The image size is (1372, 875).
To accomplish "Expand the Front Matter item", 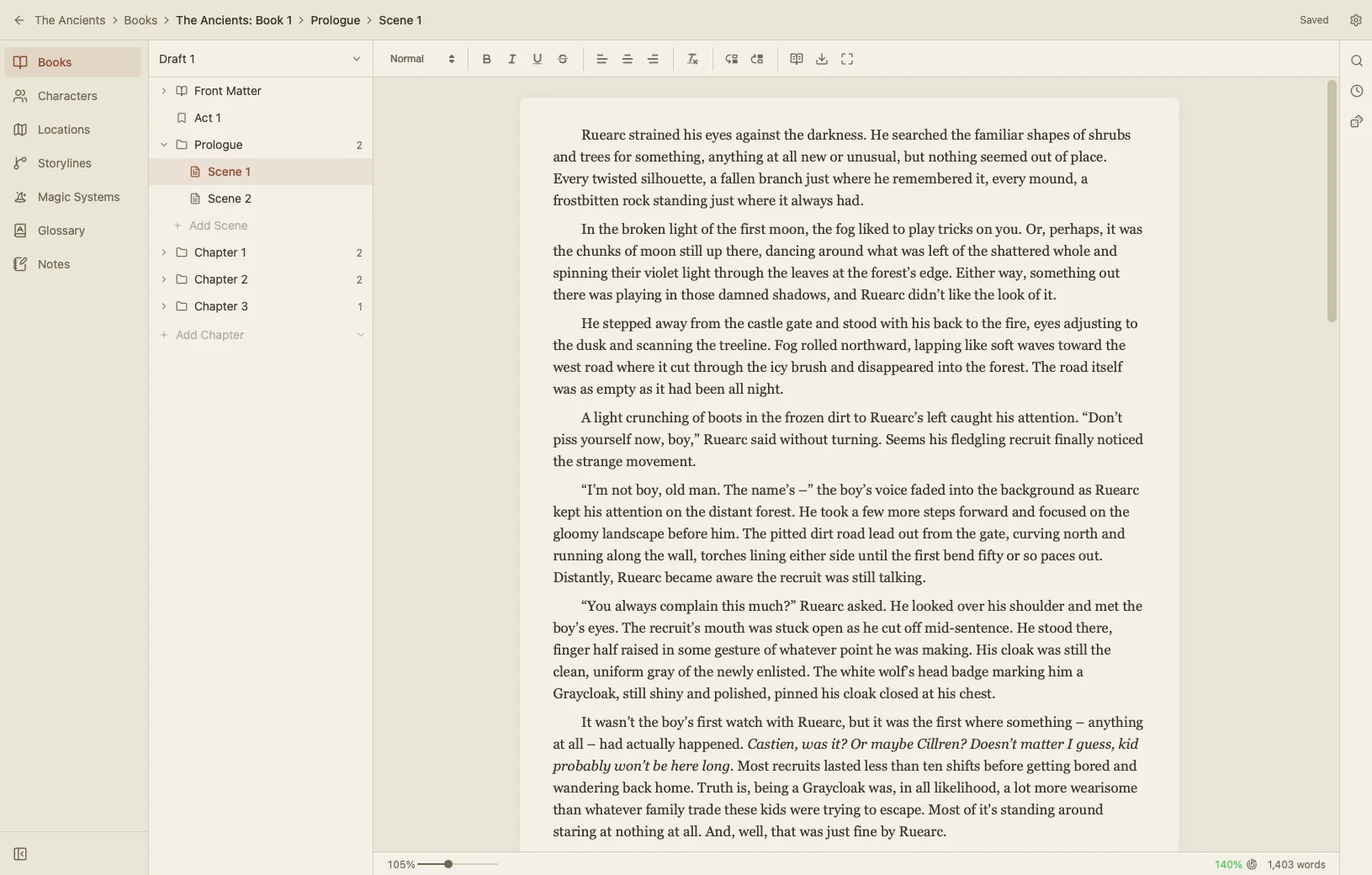I will coord(164,91).
